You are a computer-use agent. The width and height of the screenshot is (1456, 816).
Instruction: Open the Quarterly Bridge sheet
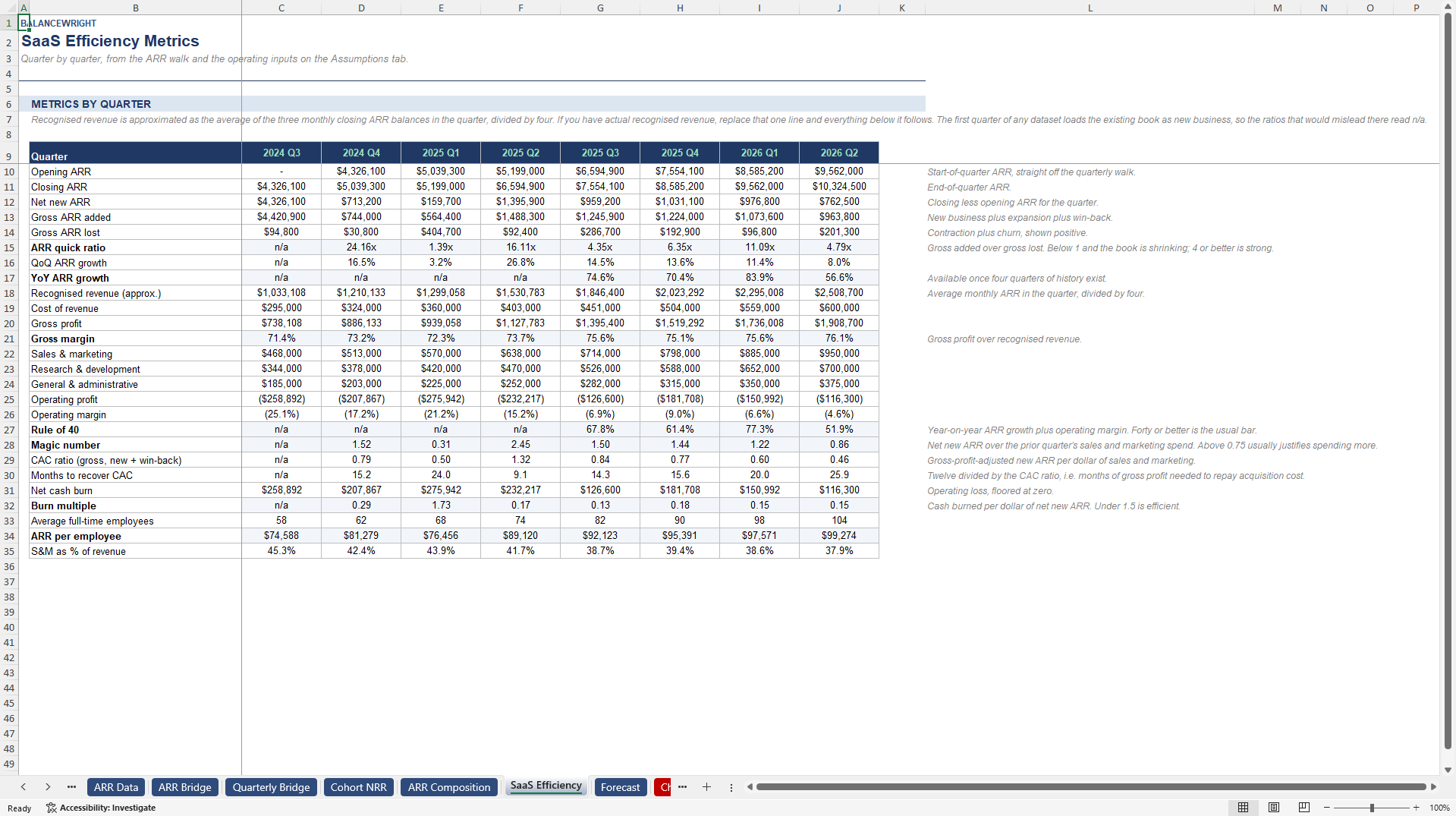point(271,787)
